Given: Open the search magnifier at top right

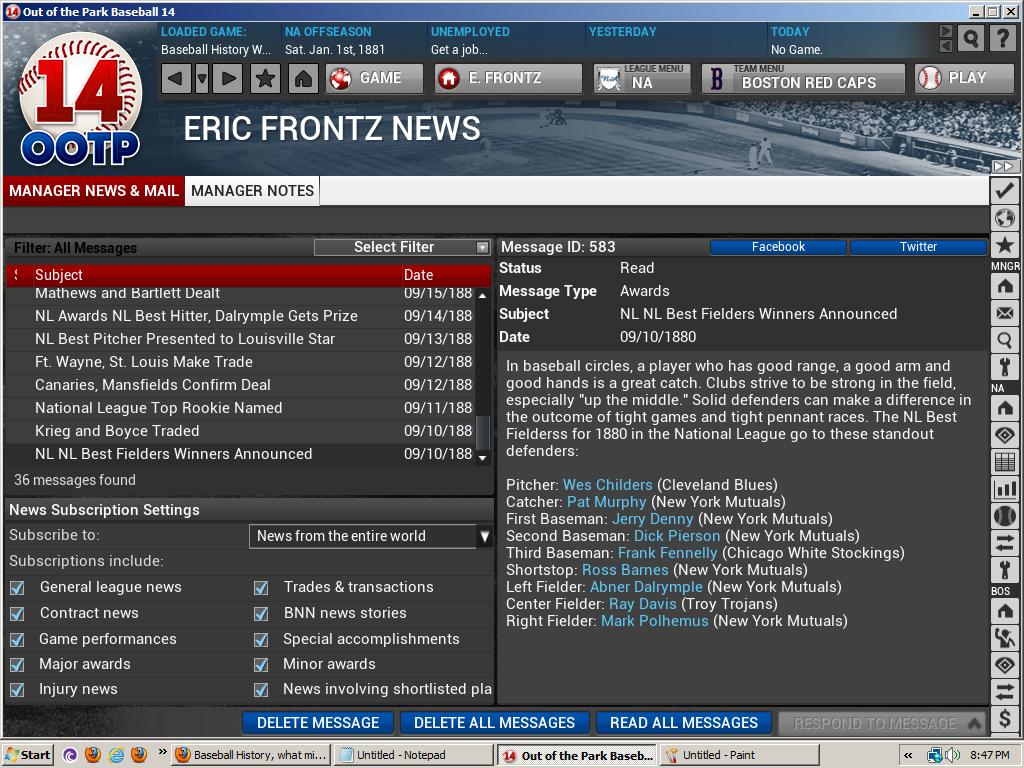Looking at the screenshot, I should [x=971, y=39].
